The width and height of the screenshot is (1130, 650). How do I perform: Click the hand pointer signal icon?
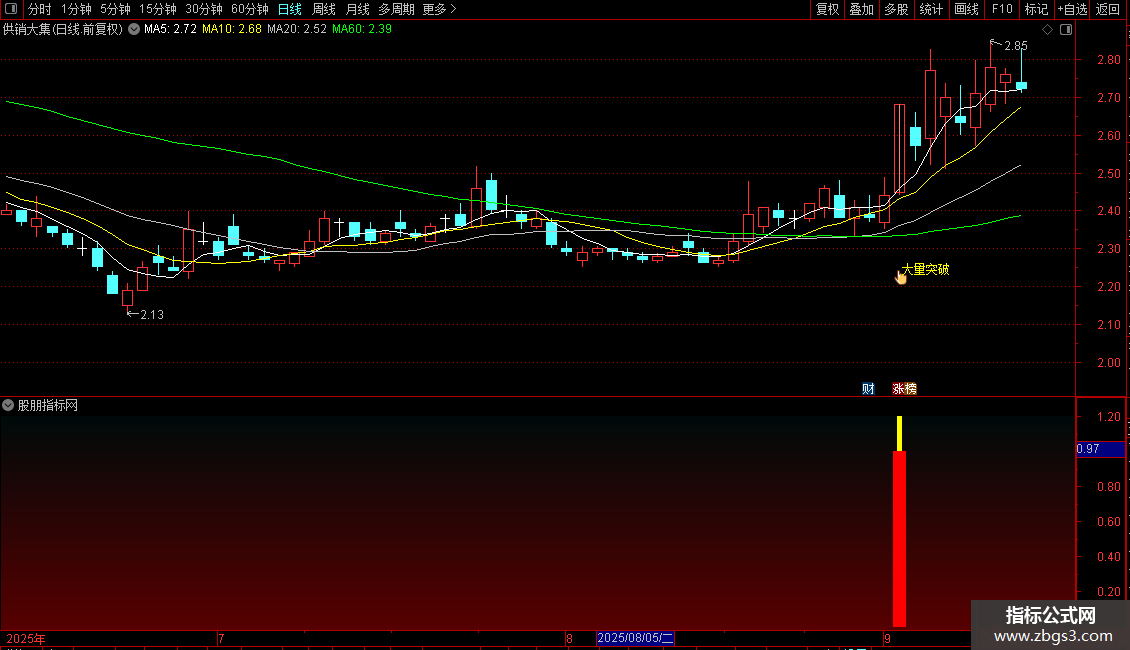coord(901,276)
